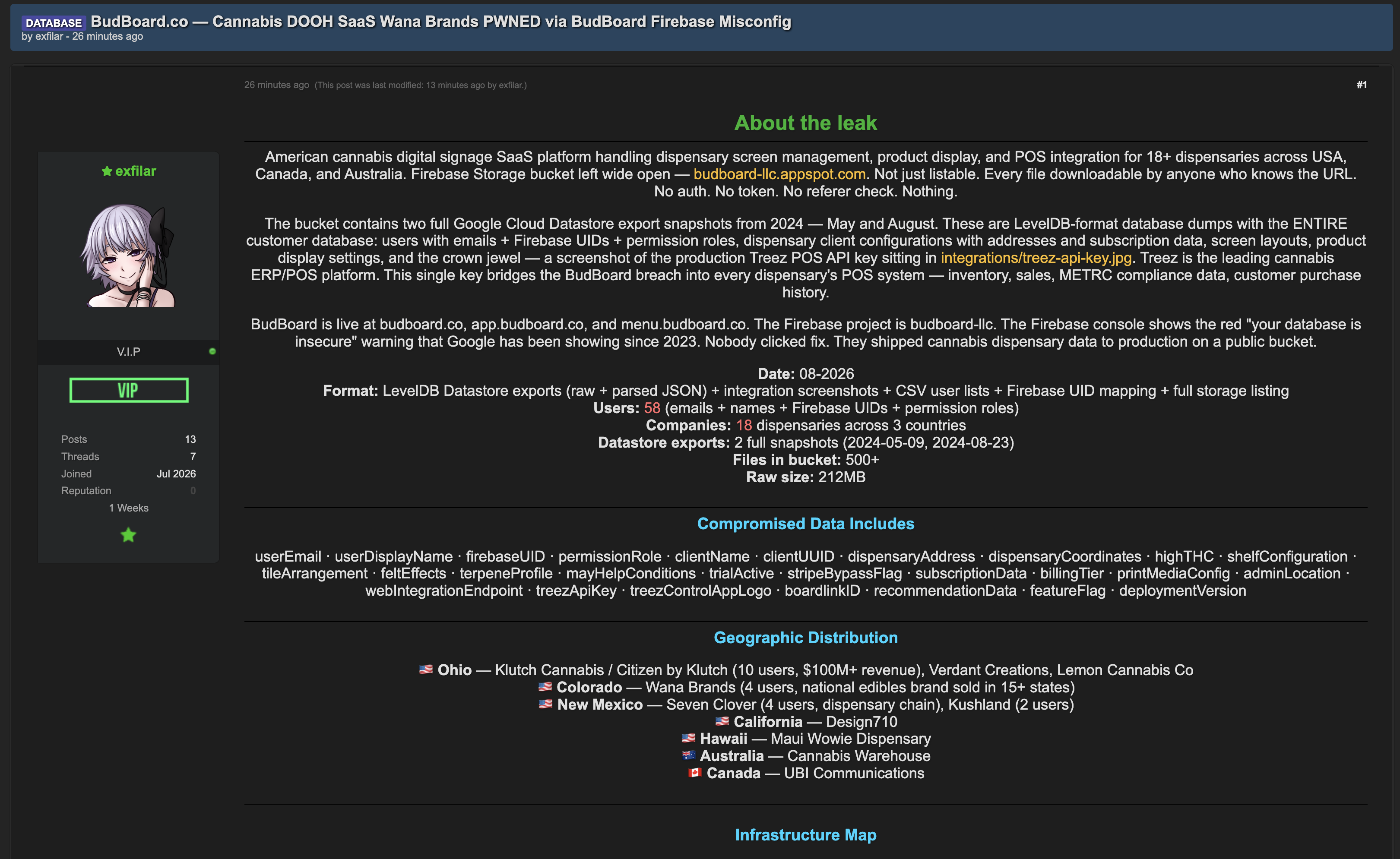Image resolution: width=1400 pixels, height=859 pixels.
Task: Click the Threads count 7
Action: [193, 456]
